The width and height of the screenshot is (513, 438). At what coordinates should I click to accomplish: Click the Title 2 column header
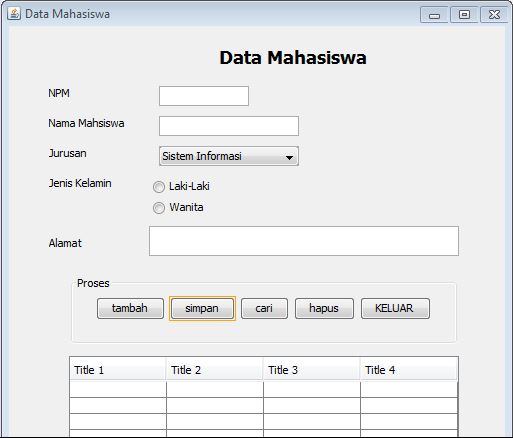pos(215,369)
